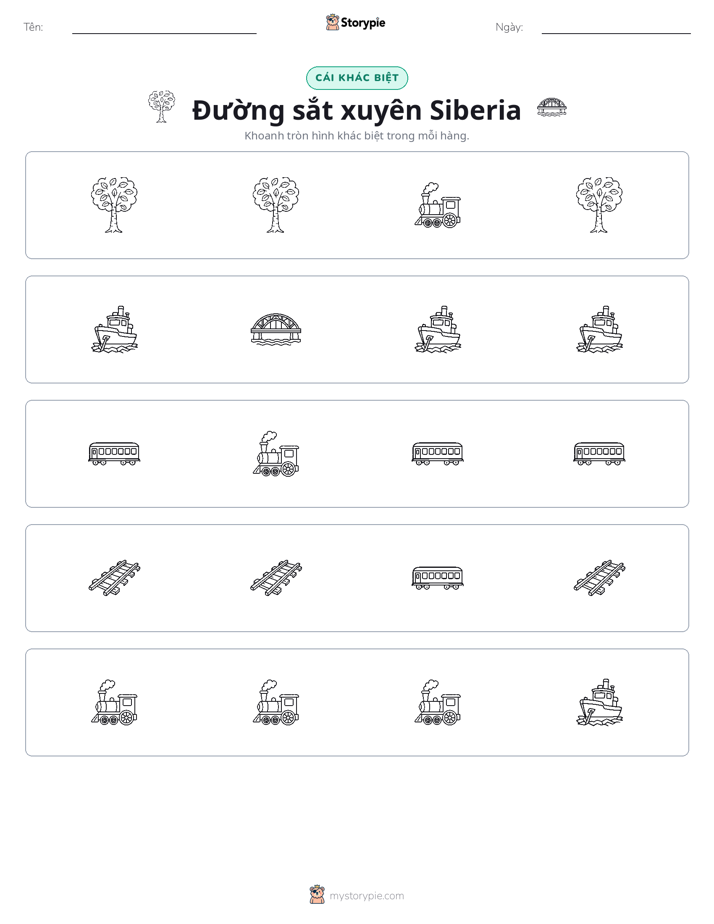Select the locomotive among the passenger cars
The height and width of the screenshot is (924, 714).
point(276,454)
